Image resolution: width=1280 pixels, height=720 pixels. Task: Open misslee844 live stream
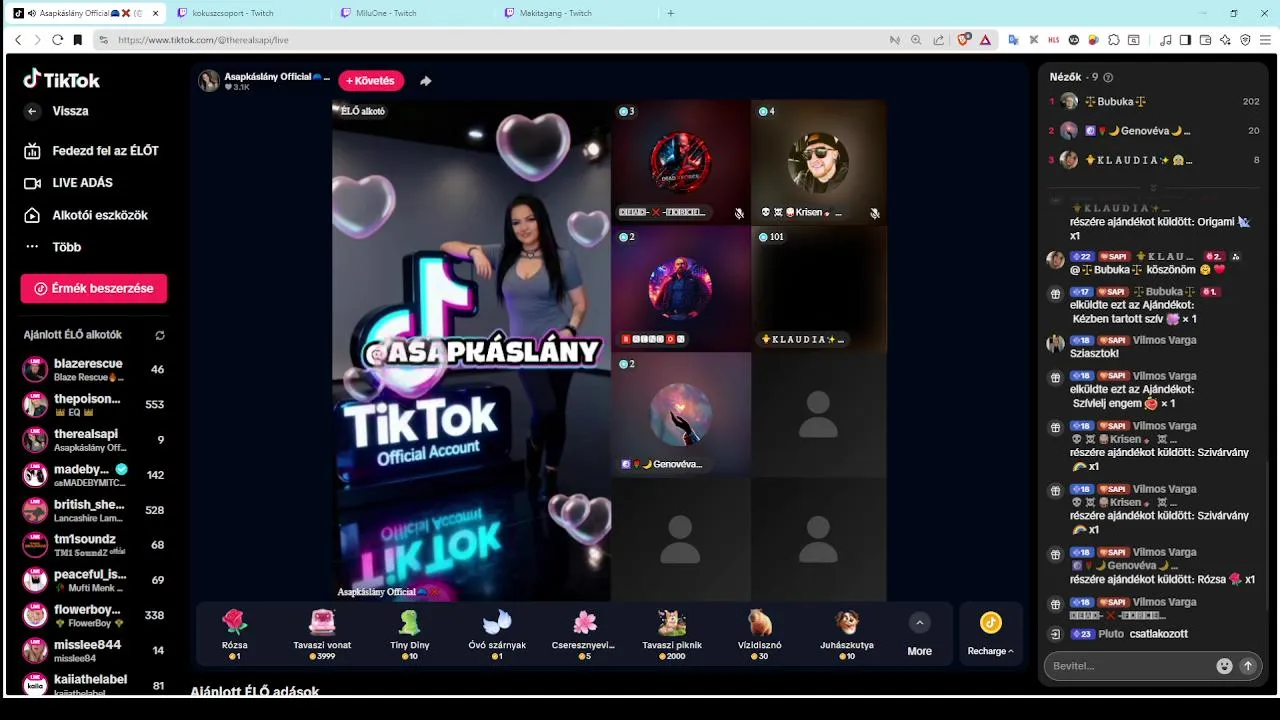click(x=94, y=650)
